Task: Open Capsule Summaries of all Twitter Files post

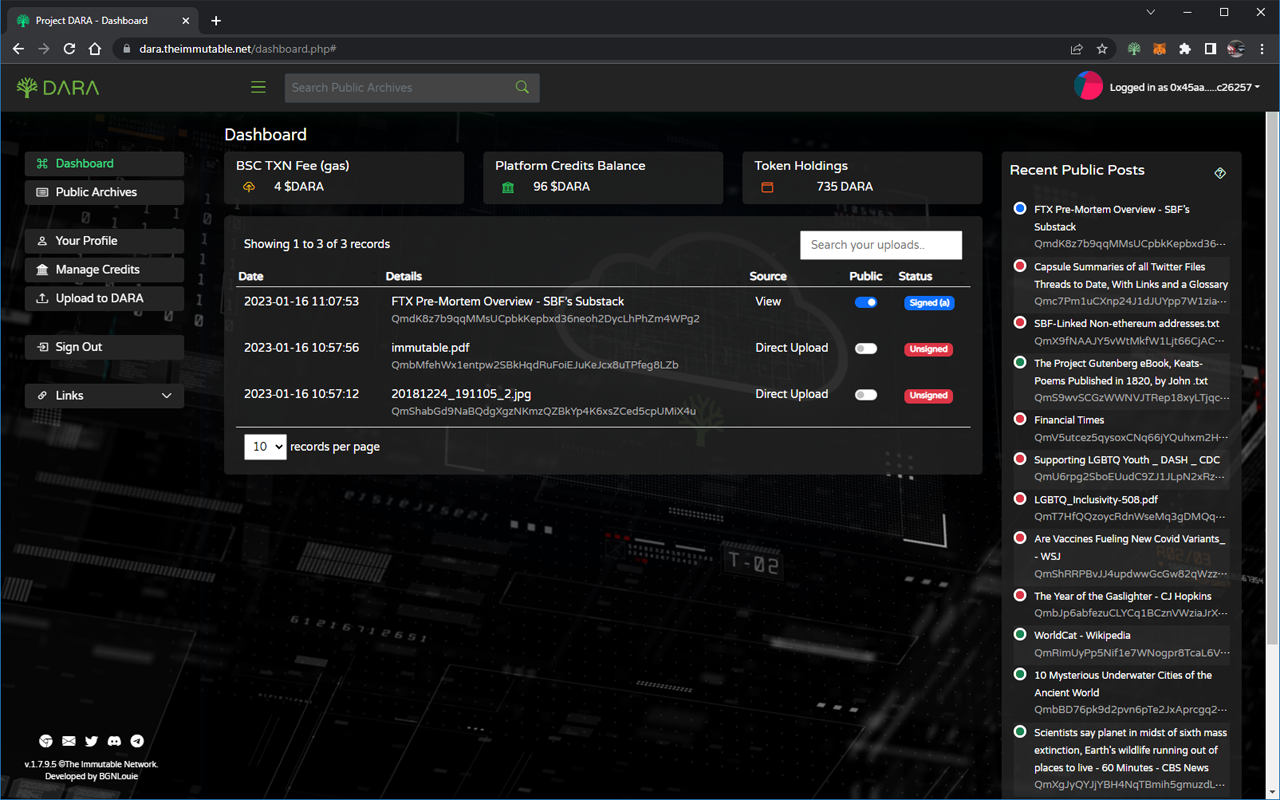Action: (1131, 276)
